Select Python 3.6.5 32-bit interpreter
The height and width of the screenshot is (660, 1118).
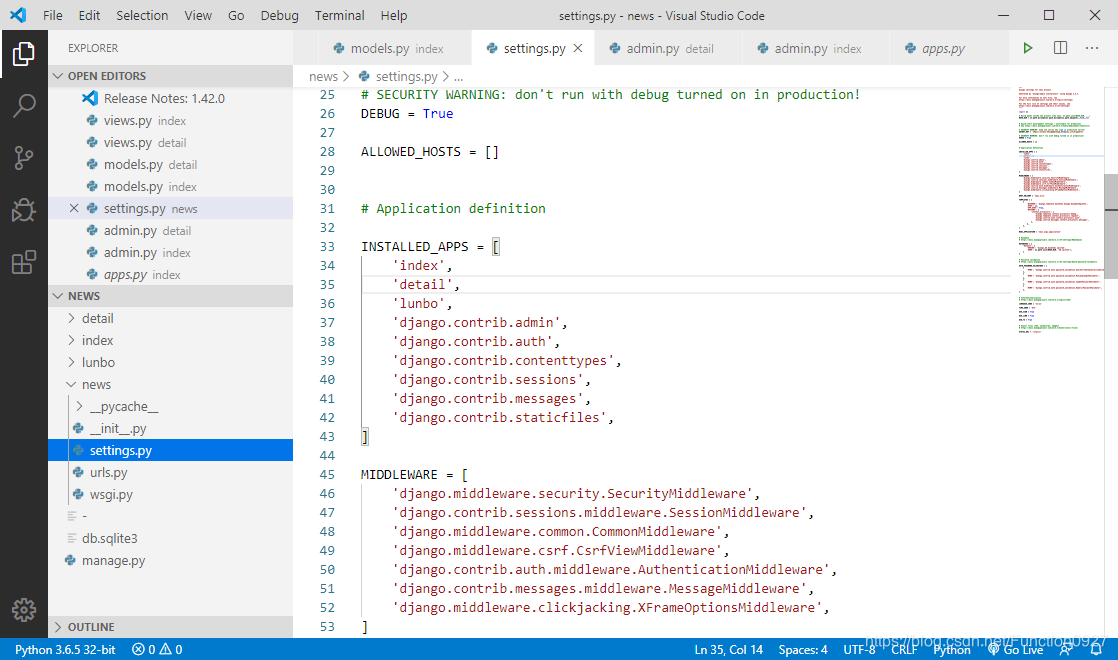[65, 649]
